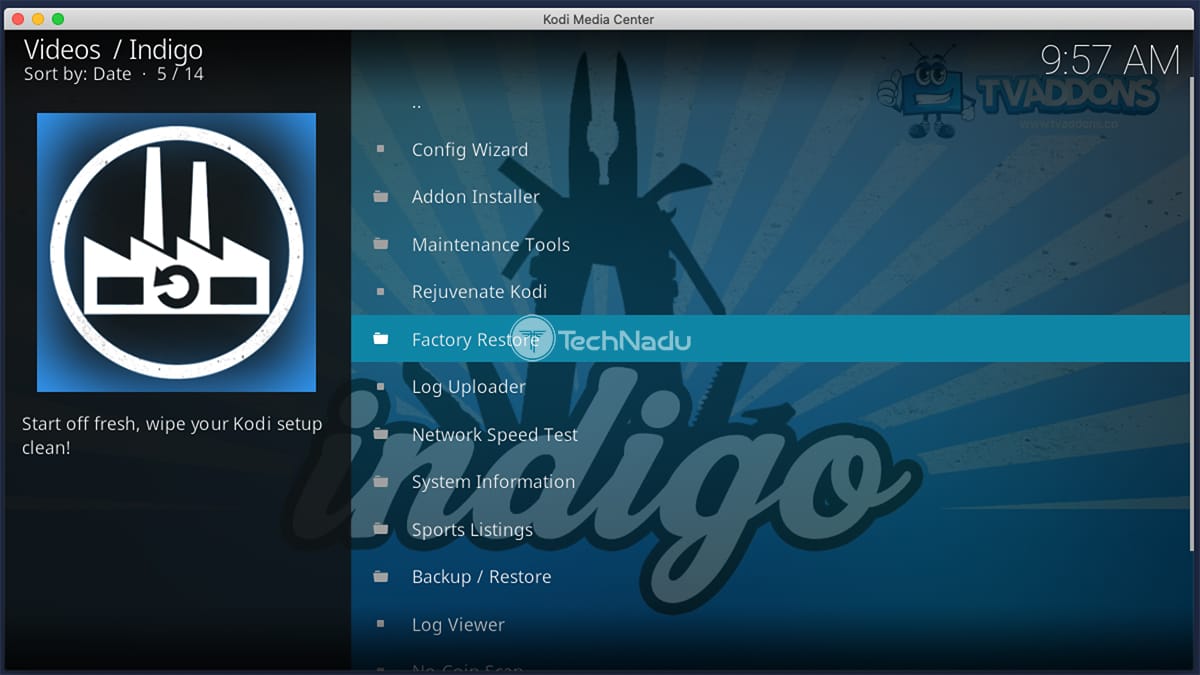Maximize the Kodi window
The height and width of the screenshot is (675, 1200).
coord(58,19)
